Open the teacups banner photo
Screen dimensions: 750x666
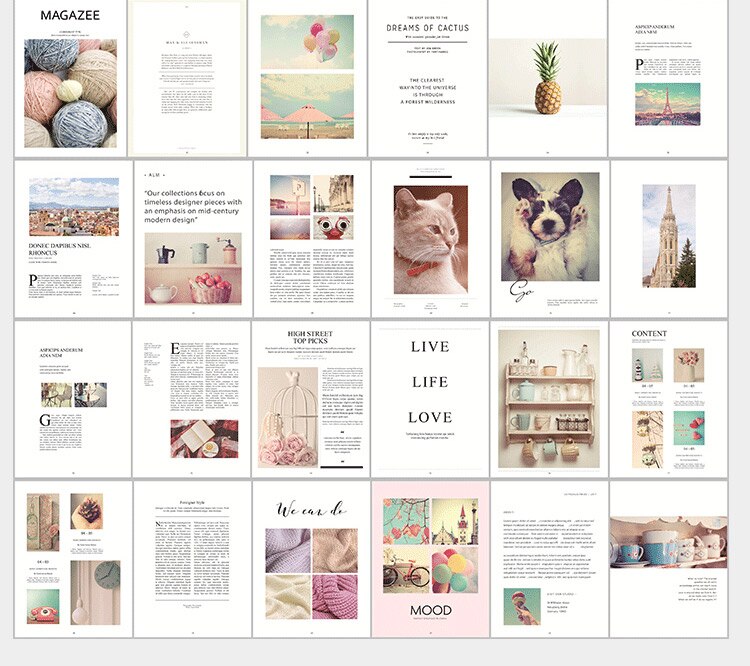(x=669, y=542)
